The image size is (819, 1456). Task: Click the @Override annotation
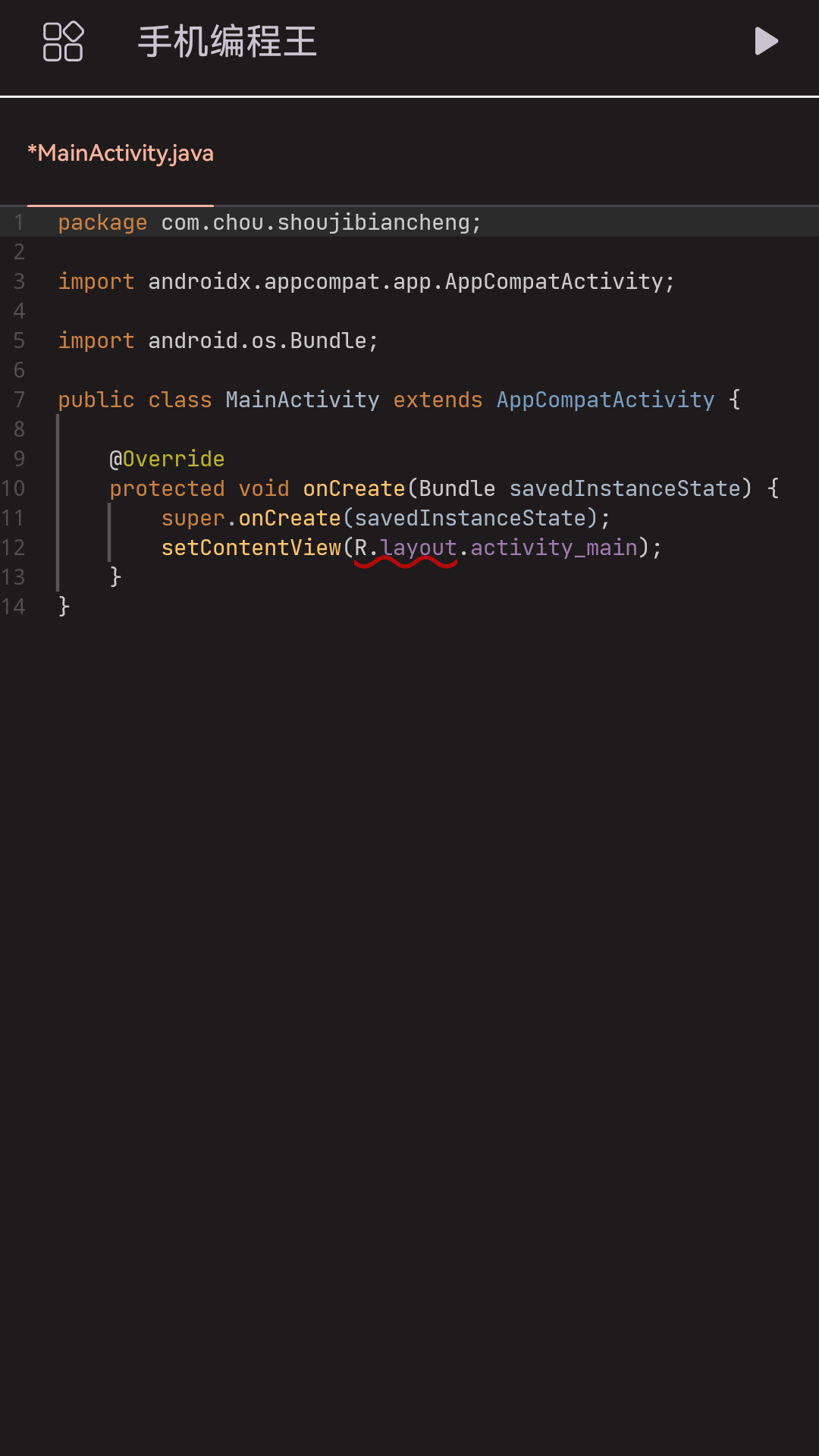pyautogui.click(x=167, y=459)
